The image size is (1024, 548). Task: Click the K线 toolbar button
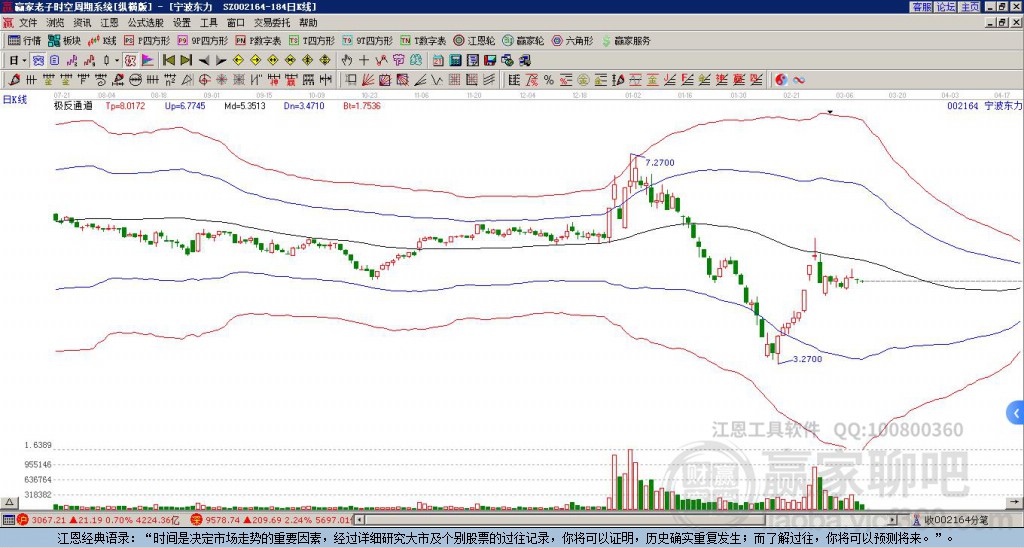click(103, 40)
